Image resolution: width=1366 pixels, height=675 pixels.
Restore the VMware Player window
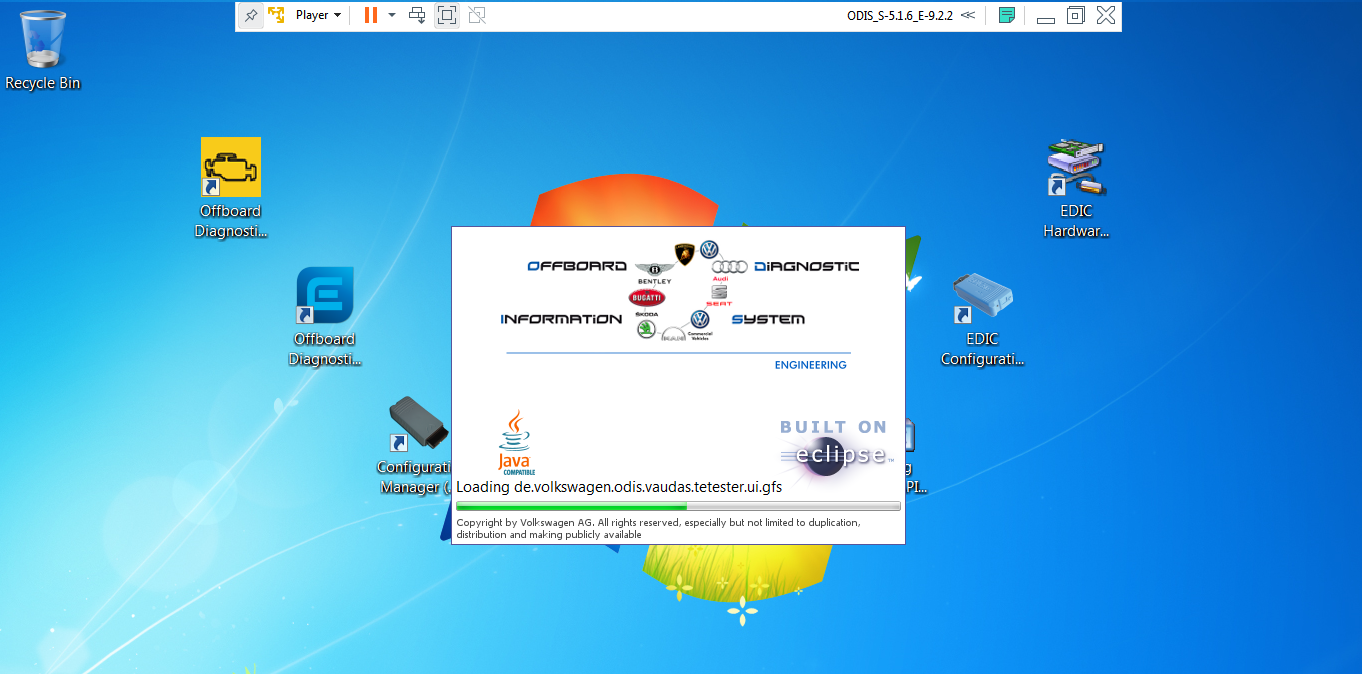pyautogui.click(x=1076, y=15)
